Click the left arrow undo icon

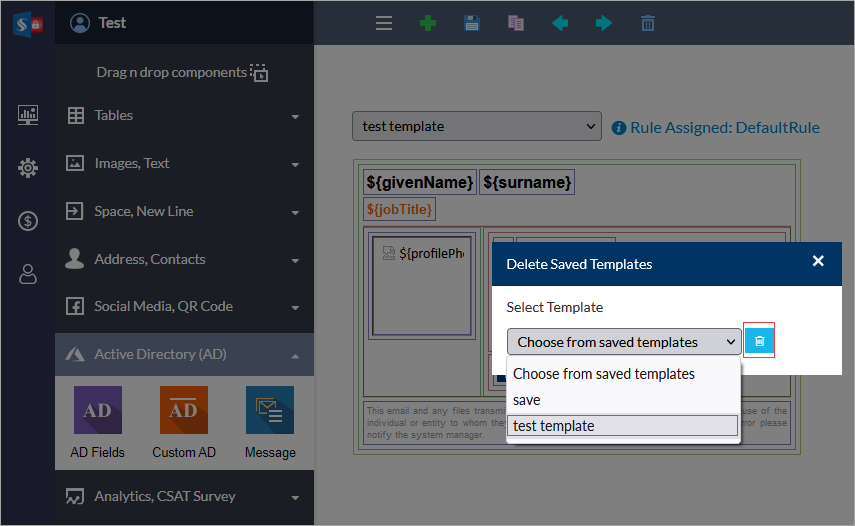tap(560, 23)
